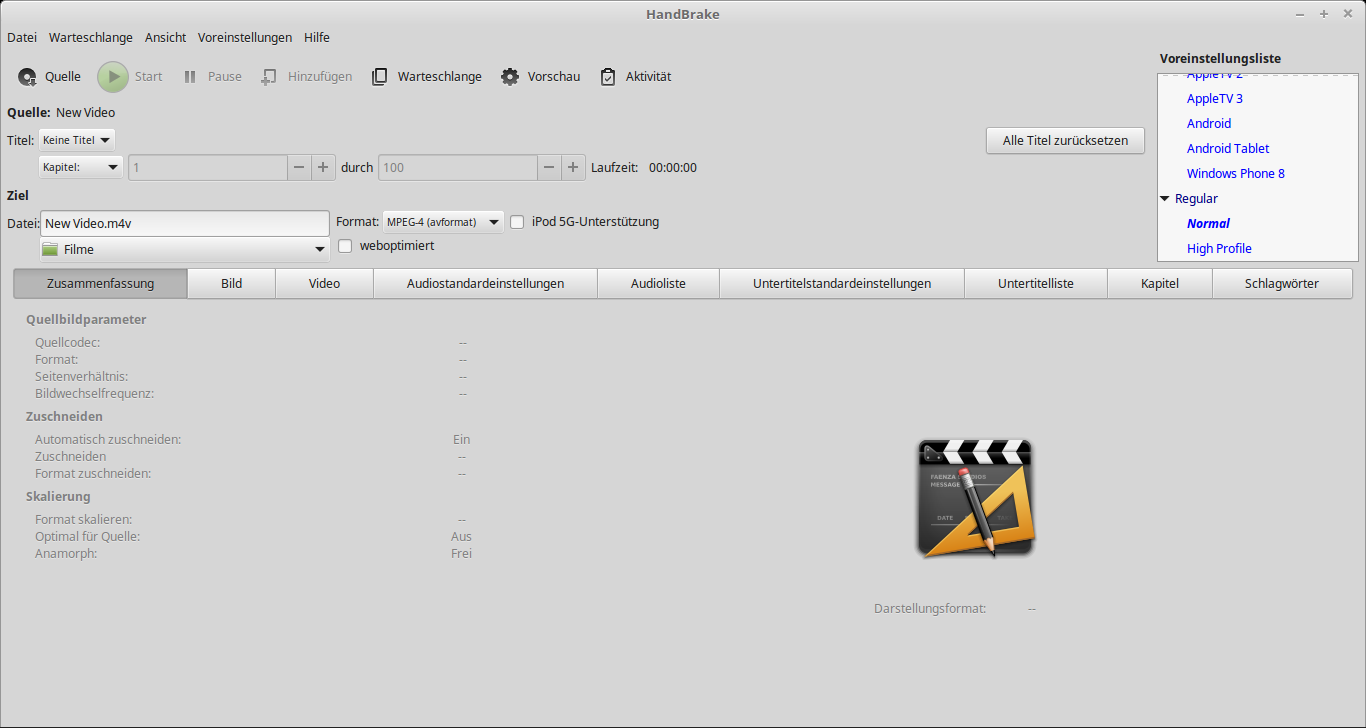The image size is (1366, 728).
Task: Switch to the Zusammenfassung tab
Action: [100, 283]
